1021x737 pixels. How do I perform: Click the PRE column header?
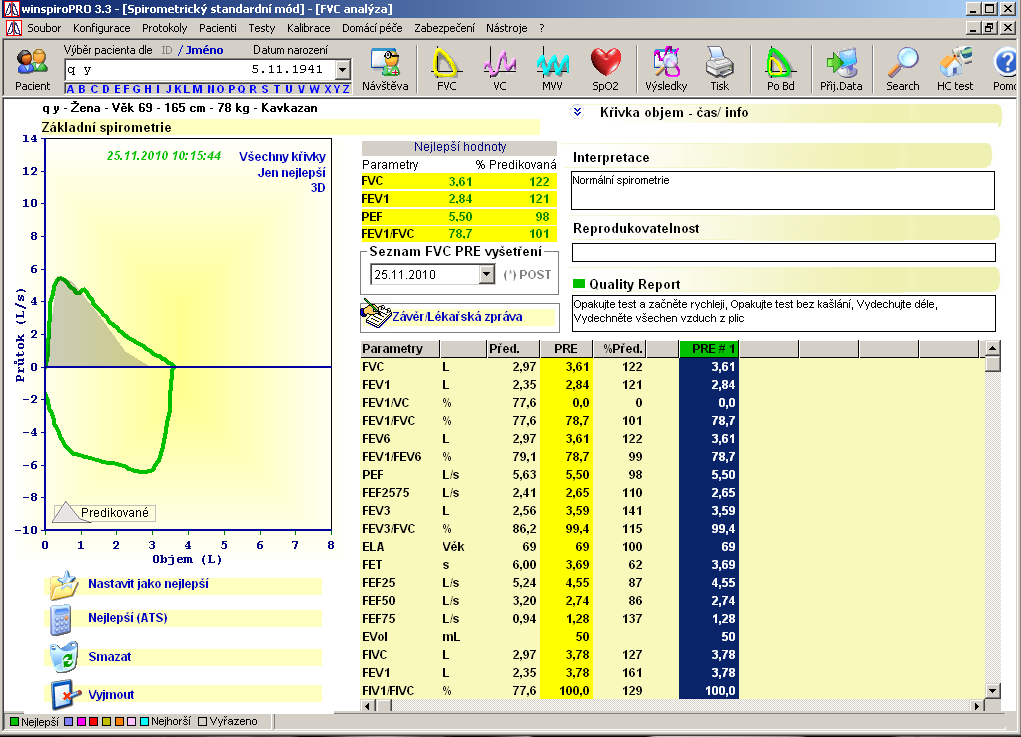coord(566,349)
